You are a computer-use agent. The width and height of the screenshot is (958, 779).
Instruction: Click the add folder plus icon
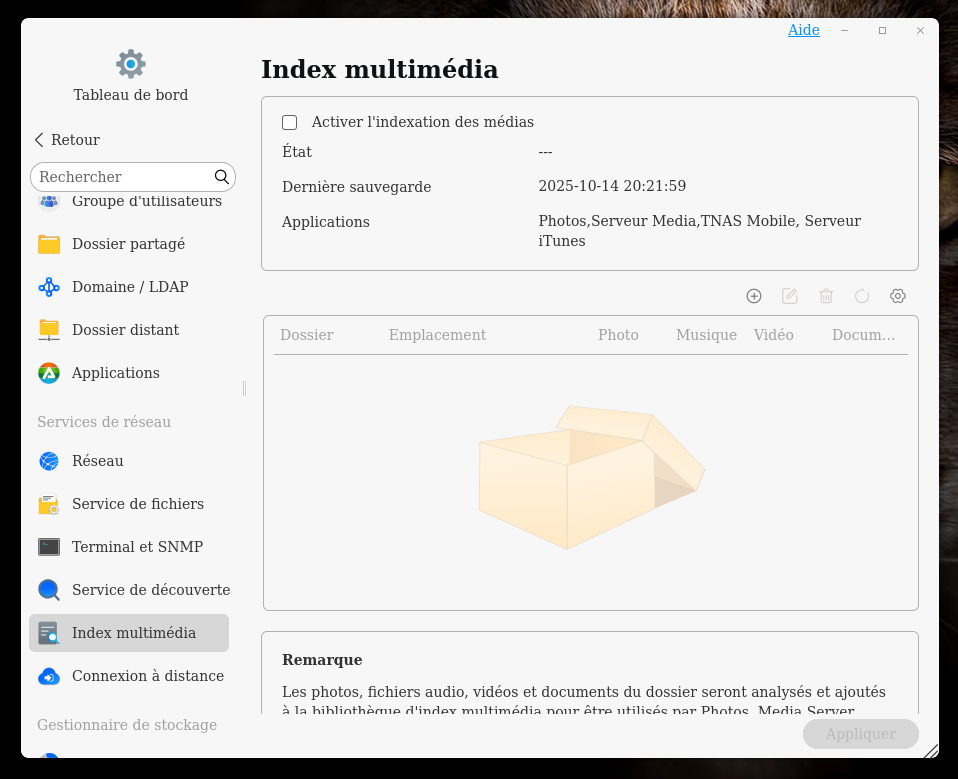tap(754, 296)
